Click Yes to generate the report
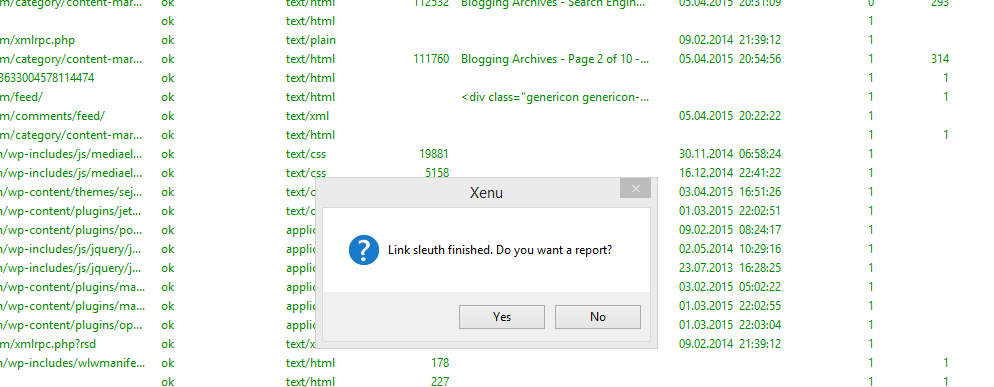 [x=501, y=317]
